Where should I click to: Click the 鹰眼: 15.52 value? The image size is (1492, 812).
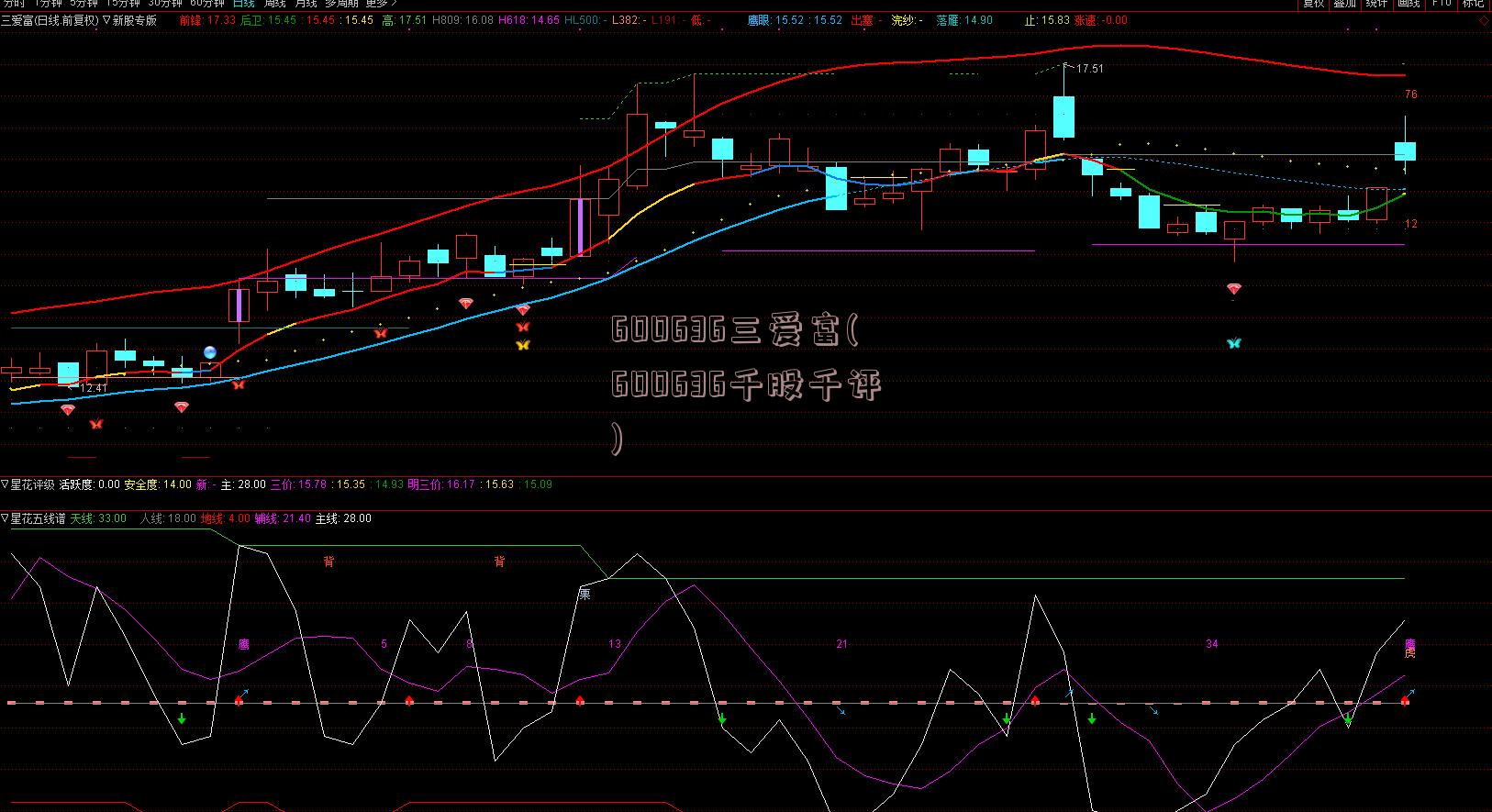tap(775, 20)
